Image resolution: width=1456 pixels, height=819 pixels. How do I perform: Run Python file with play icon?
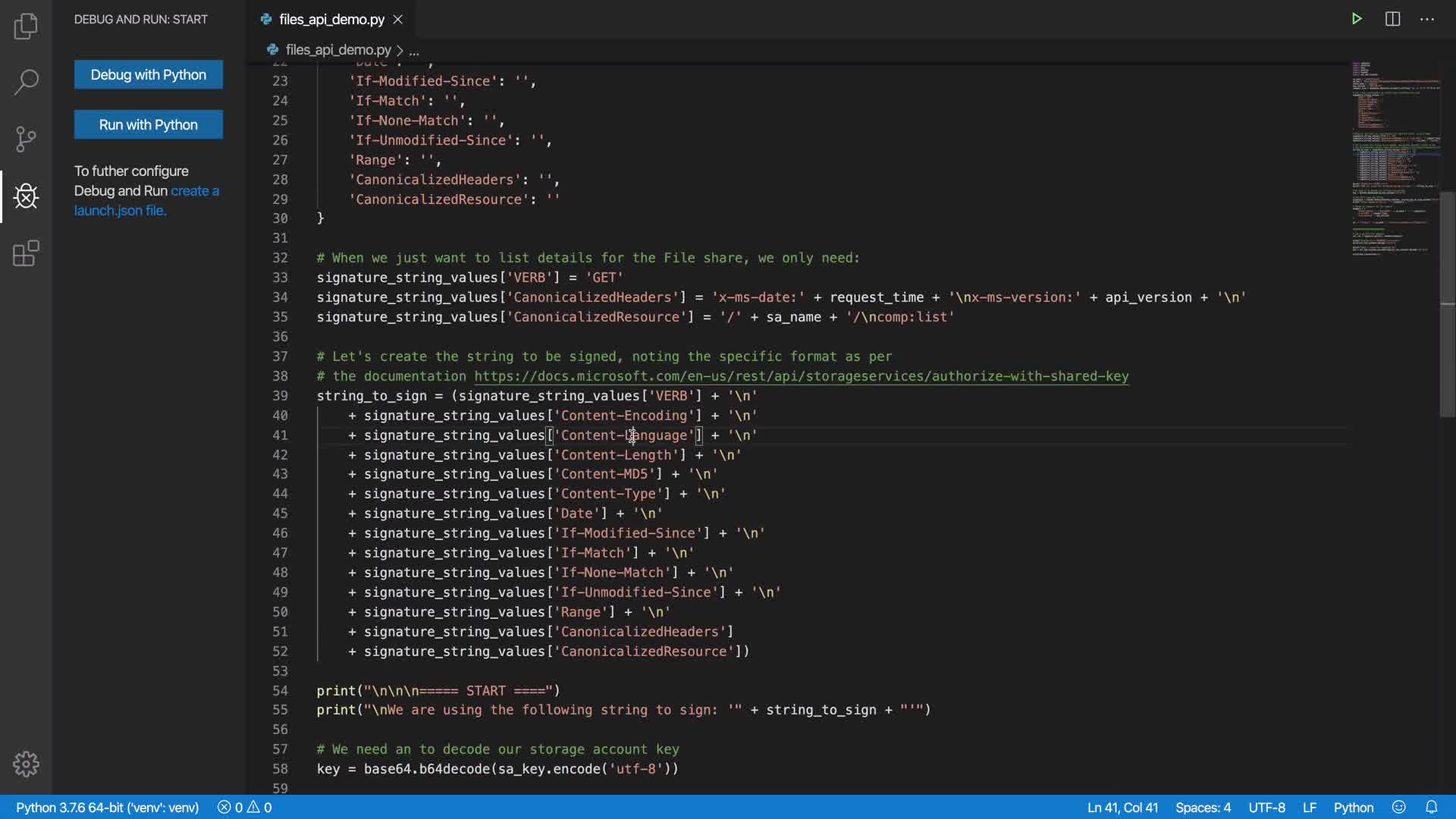click(x=1357, y=19)
